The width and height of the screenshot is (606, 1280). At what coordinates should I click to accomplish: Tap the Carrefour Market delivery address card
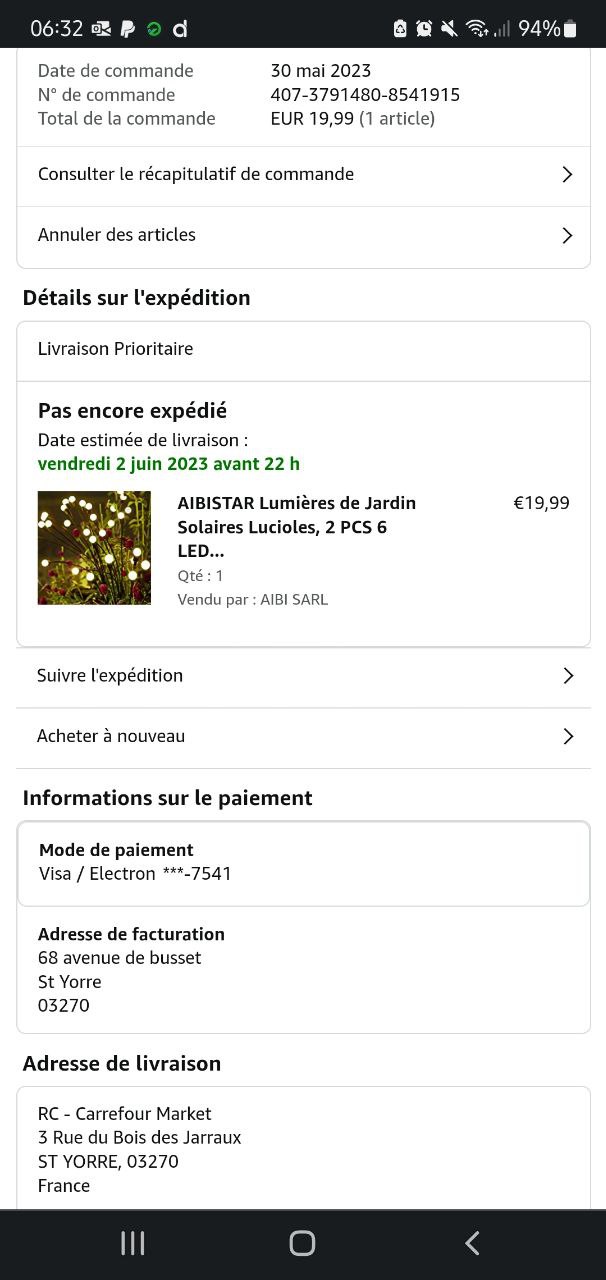[303, 1149]
